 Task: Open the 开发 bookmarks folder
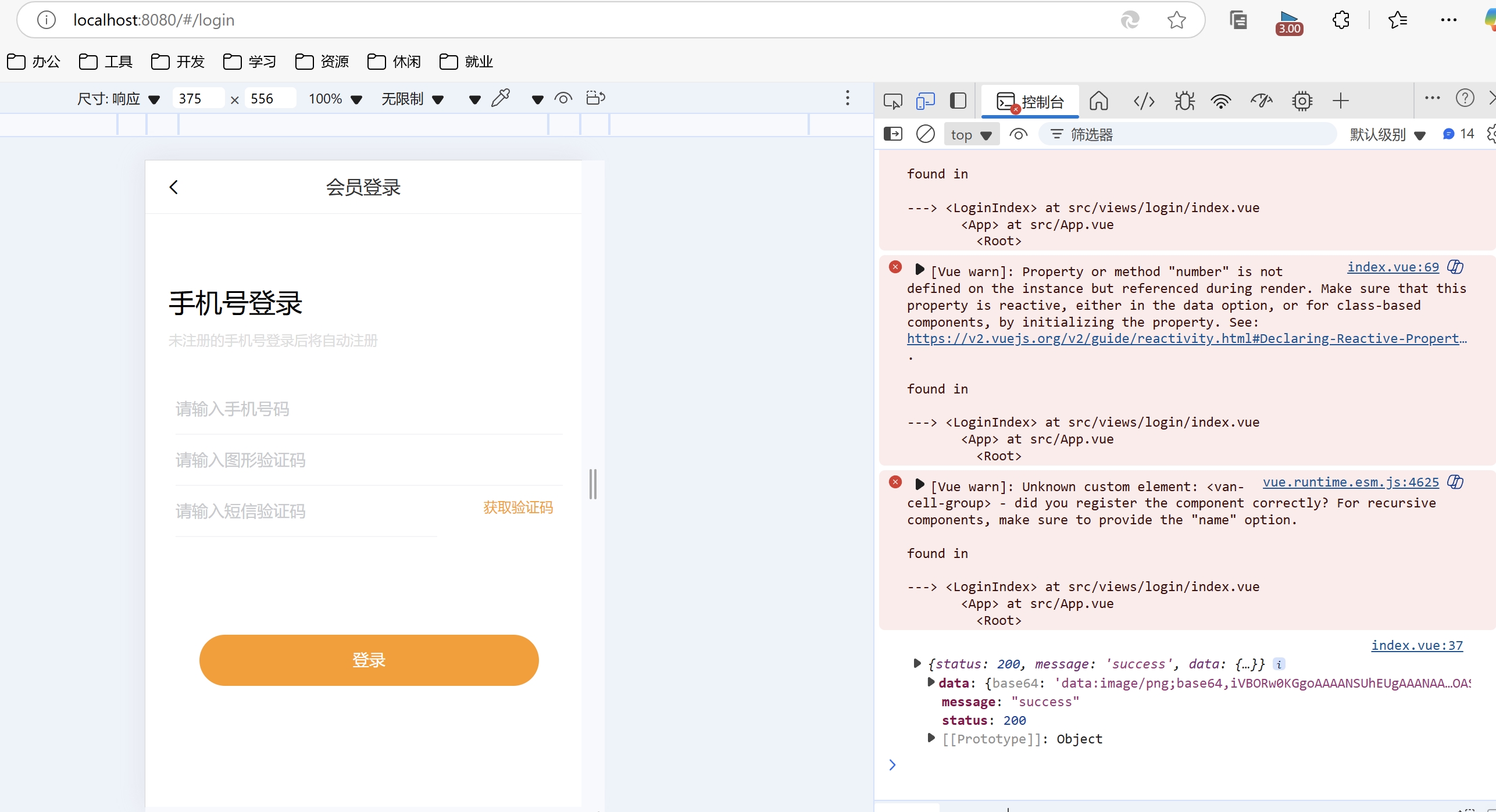click(x=178, y=62)
